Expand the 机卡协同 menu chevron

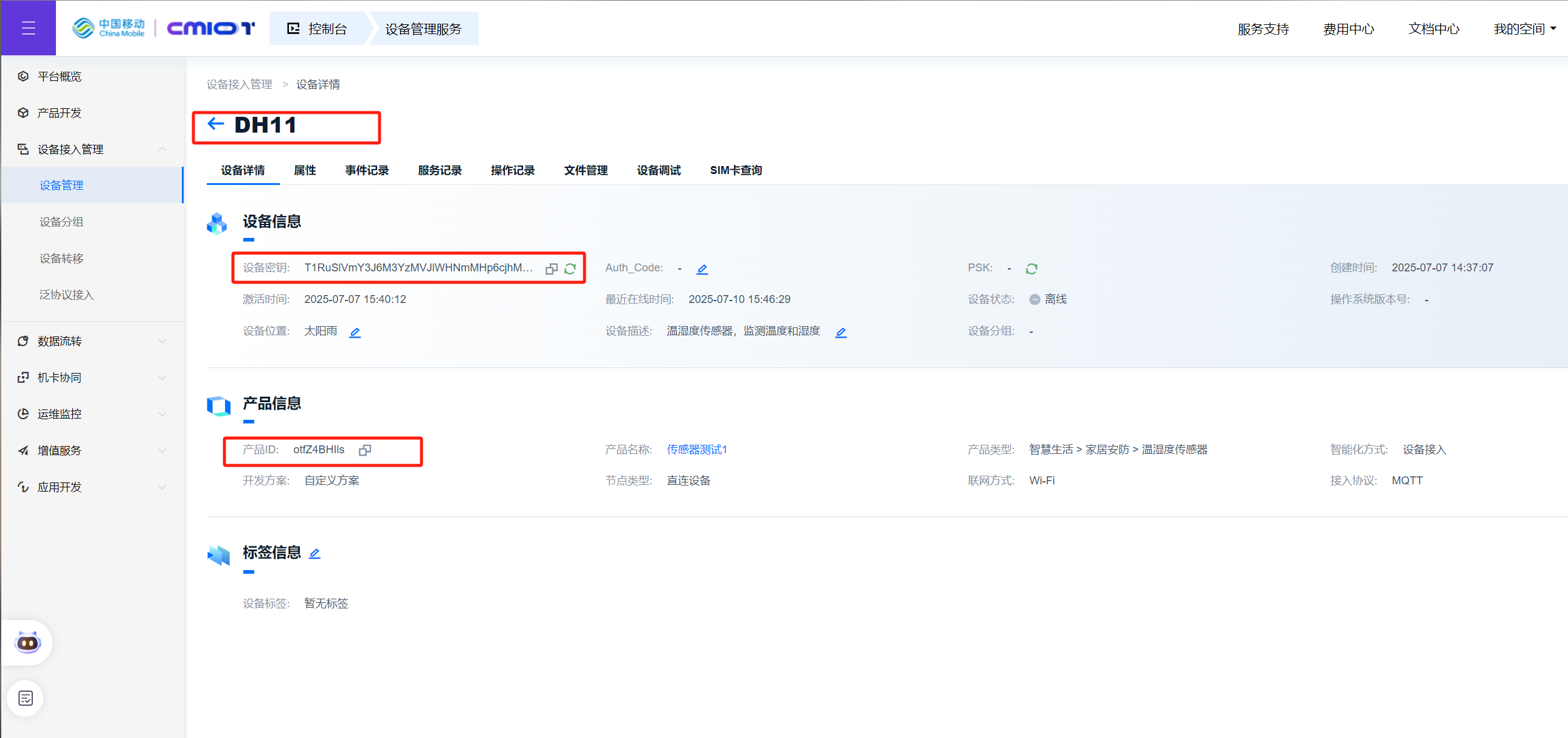tap(162, 378)
